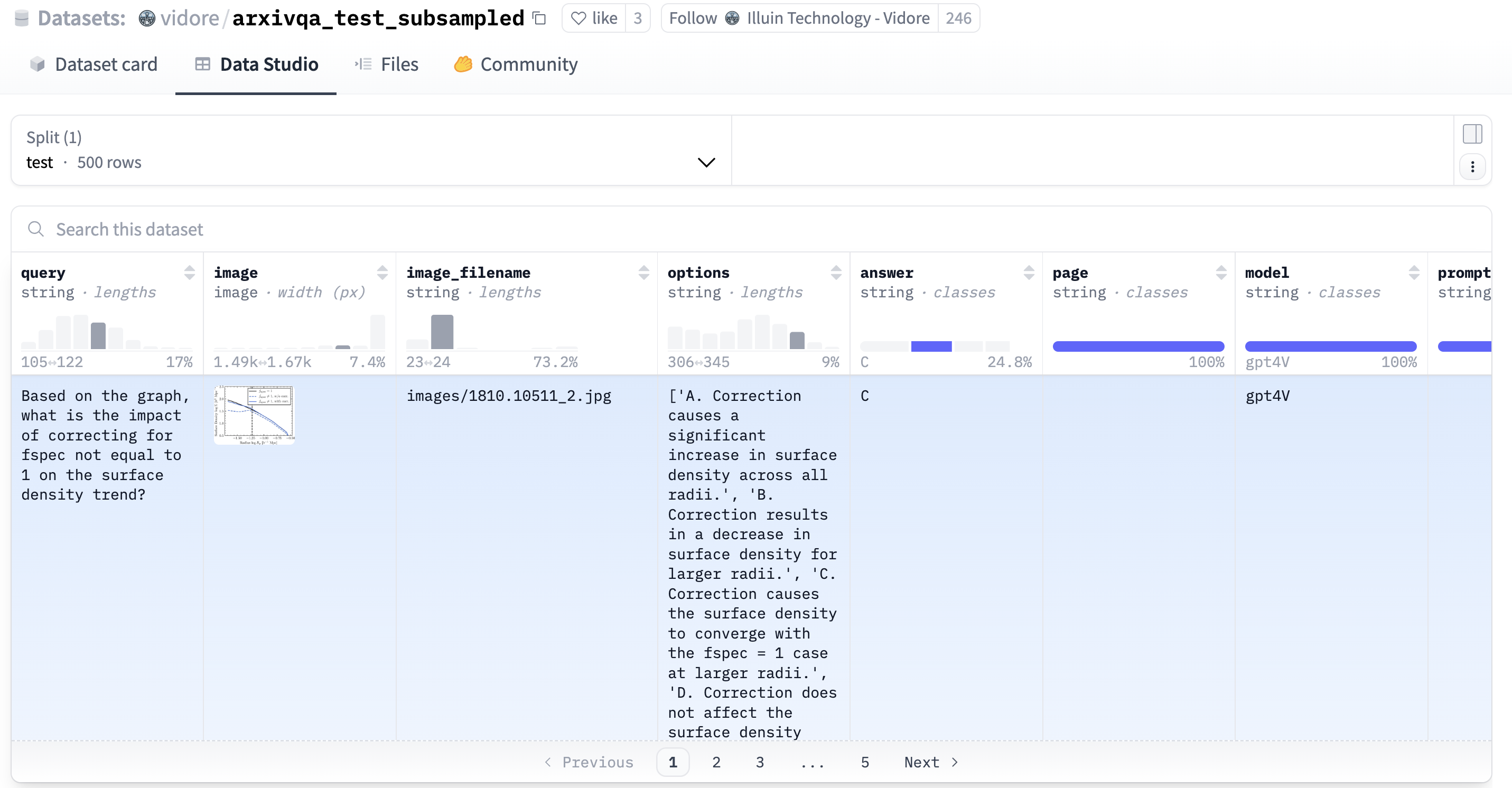Sort by the image_filename column
Image resolution: width=1512 pixels, height=788 pixels.
[643, 273]
